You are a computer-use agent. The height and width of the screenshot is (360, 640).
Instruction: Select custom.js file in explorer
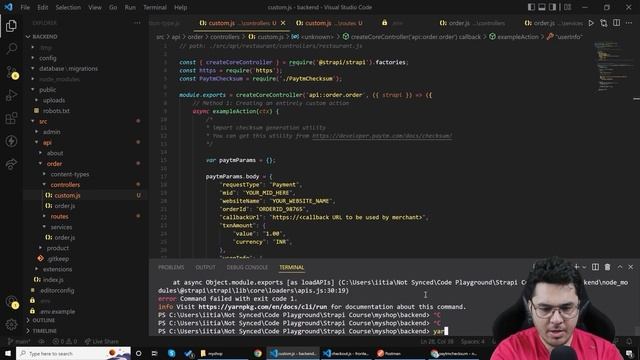coord(67,196)
